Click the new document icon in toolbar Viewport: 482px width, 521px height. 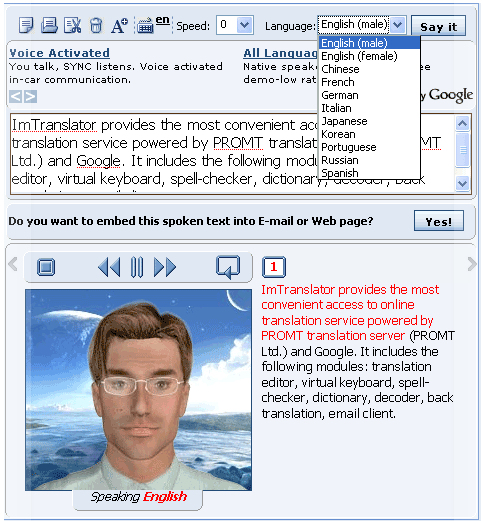(26, 25)
